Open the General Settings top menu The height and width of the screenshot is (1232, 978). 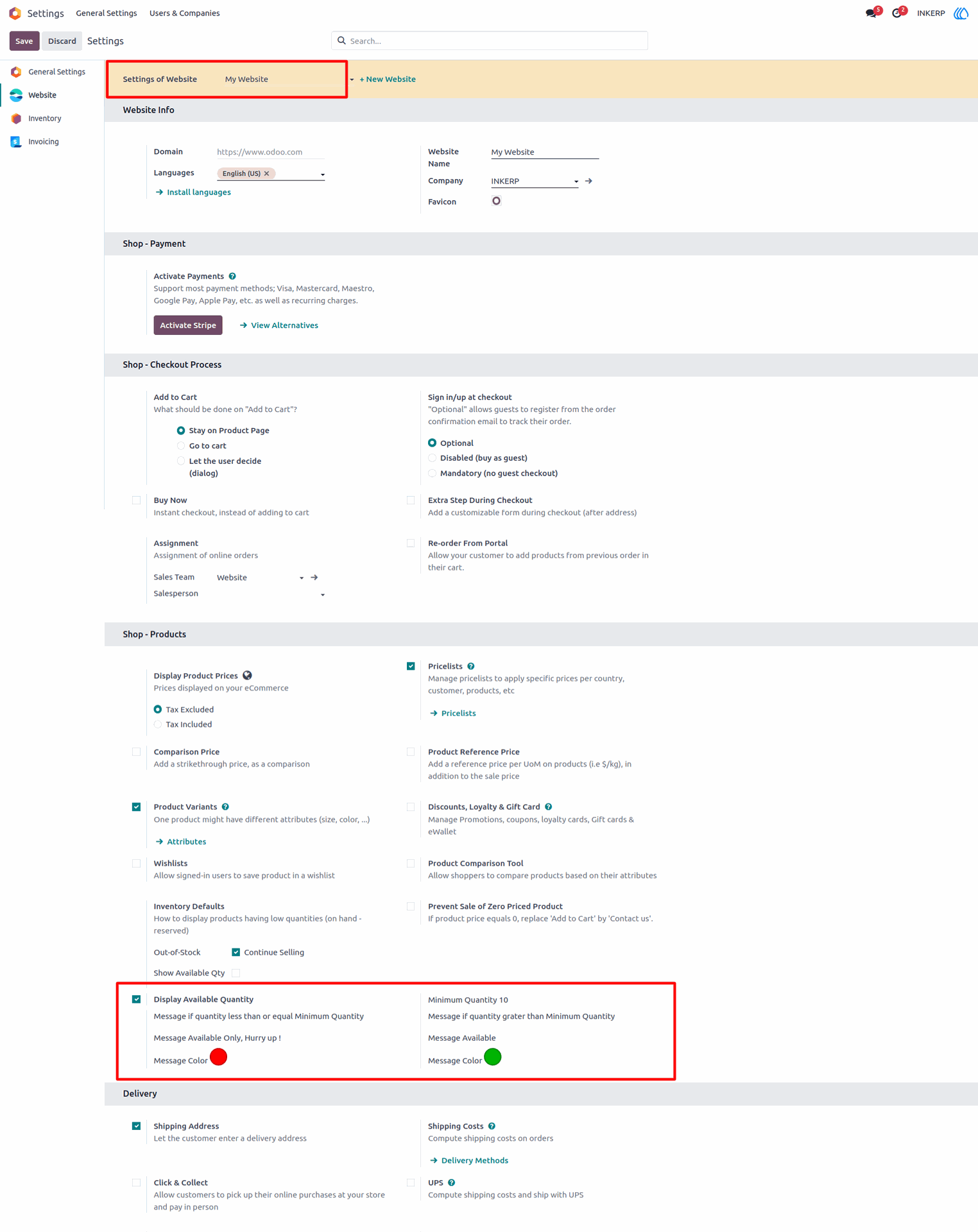point(107,13)
